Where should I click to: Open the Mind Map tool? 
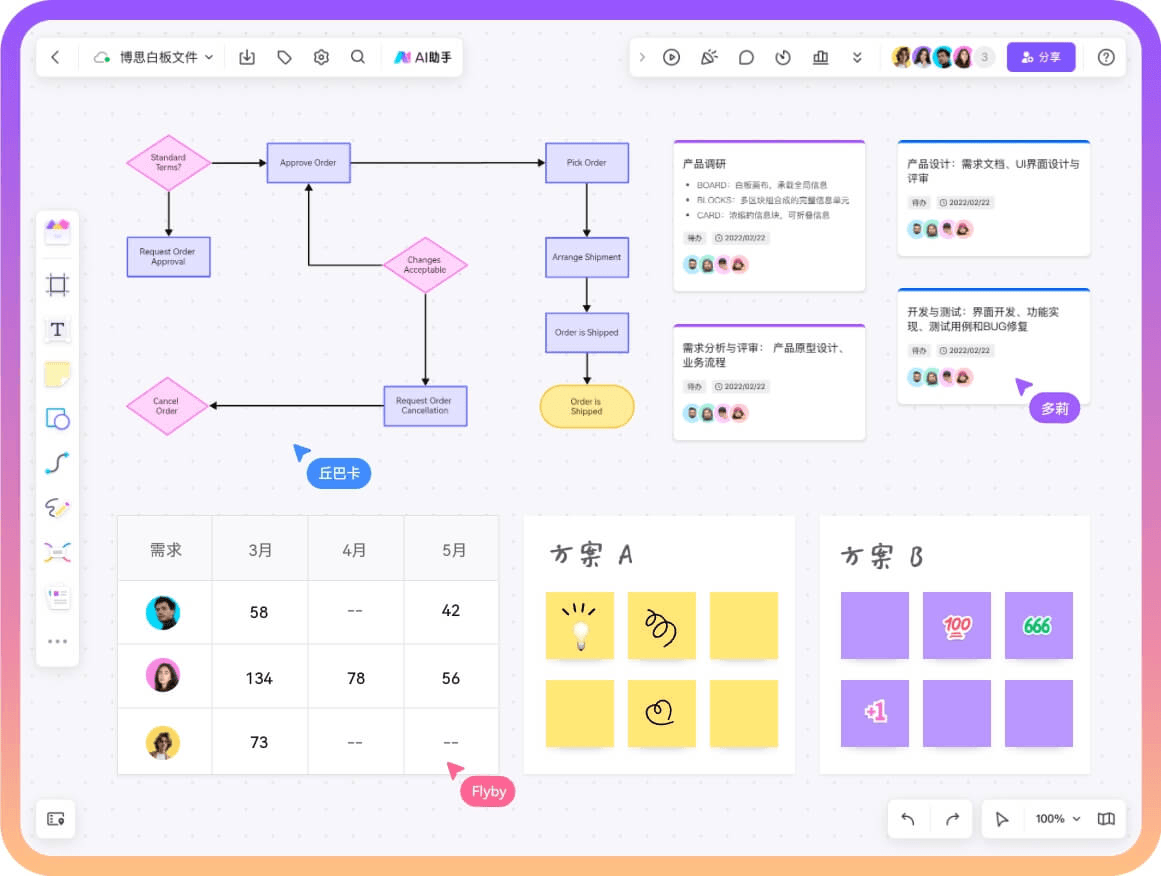pyautogui.click(x=57, y=552)
